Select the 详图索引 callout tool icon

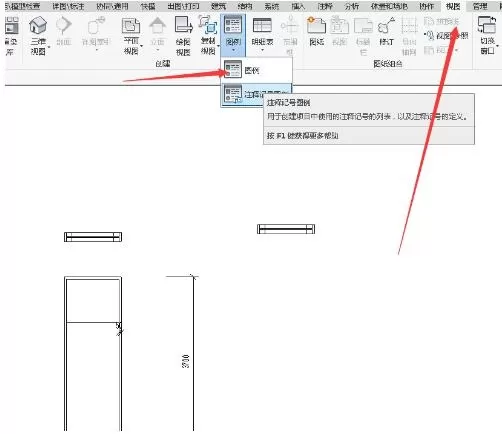[96, 25]
